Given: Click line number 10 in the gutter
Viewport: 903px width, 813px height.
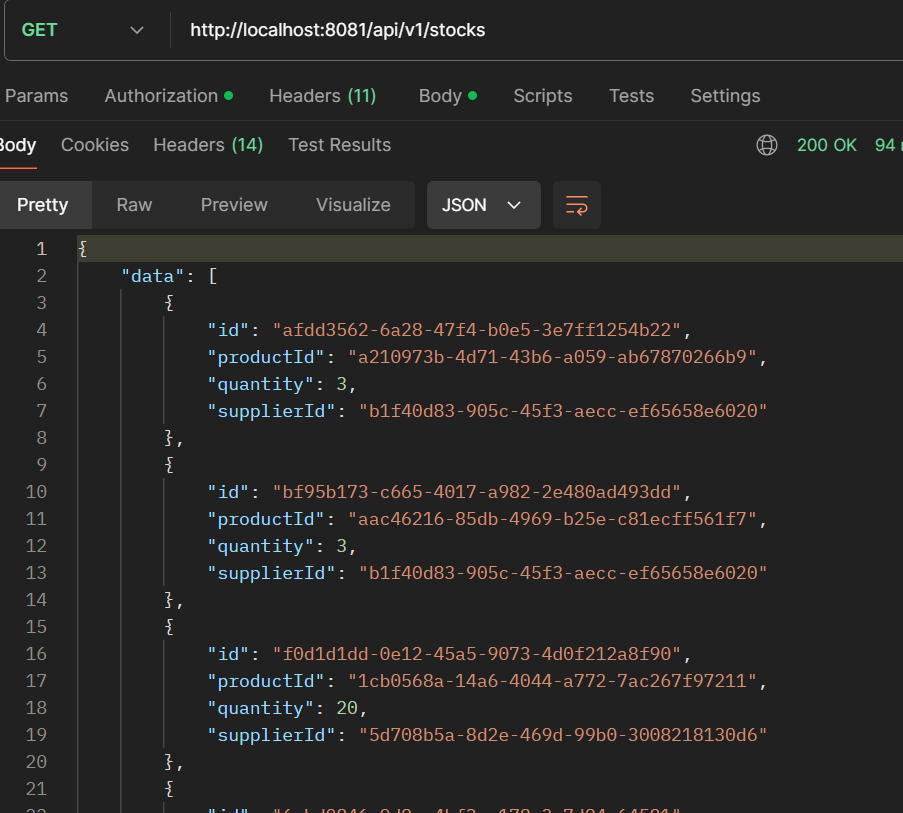Looking at the screenshot, I should click(36, 492).
